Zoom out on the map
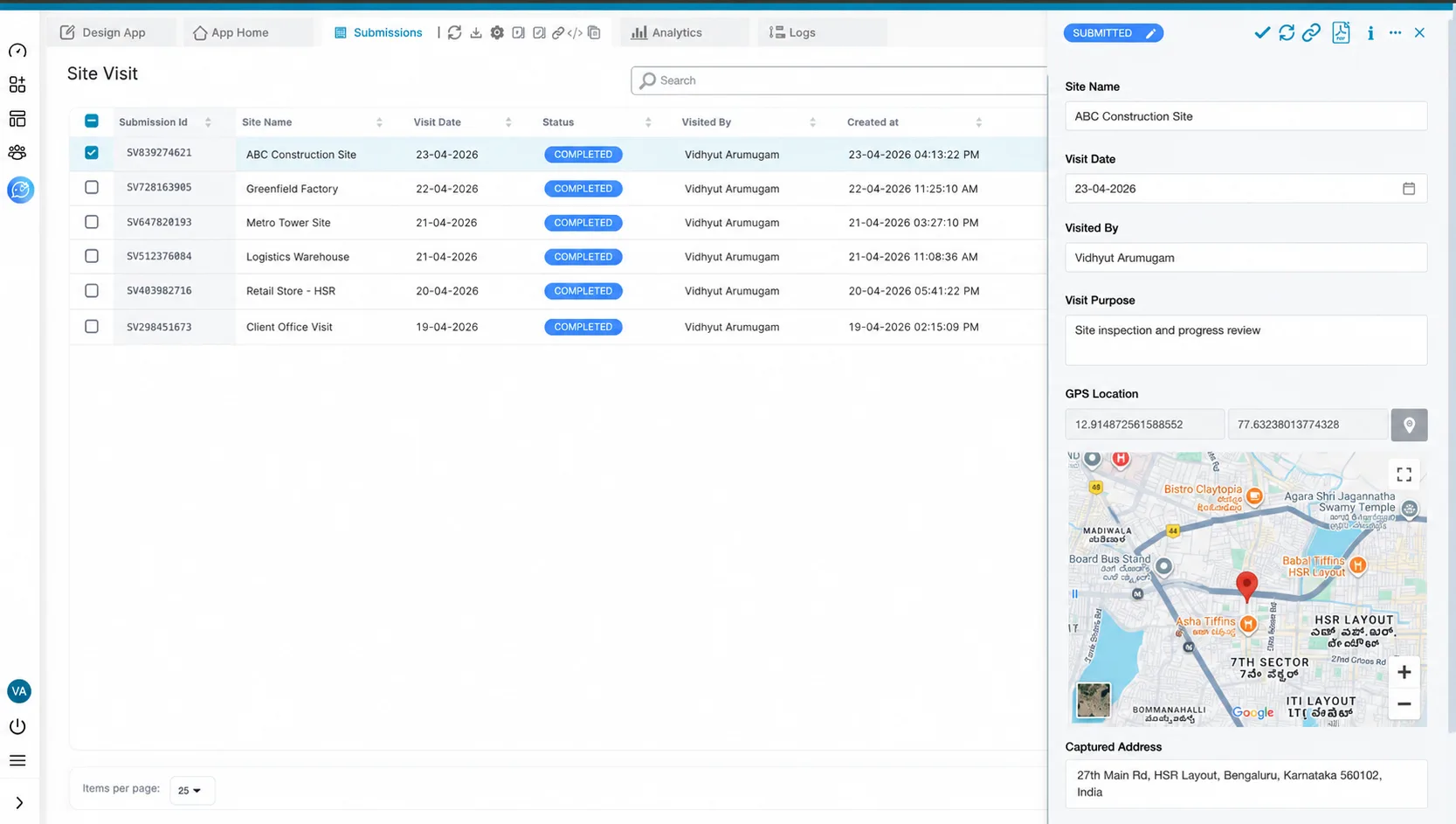1456x824 pixels. (1404, 703)
